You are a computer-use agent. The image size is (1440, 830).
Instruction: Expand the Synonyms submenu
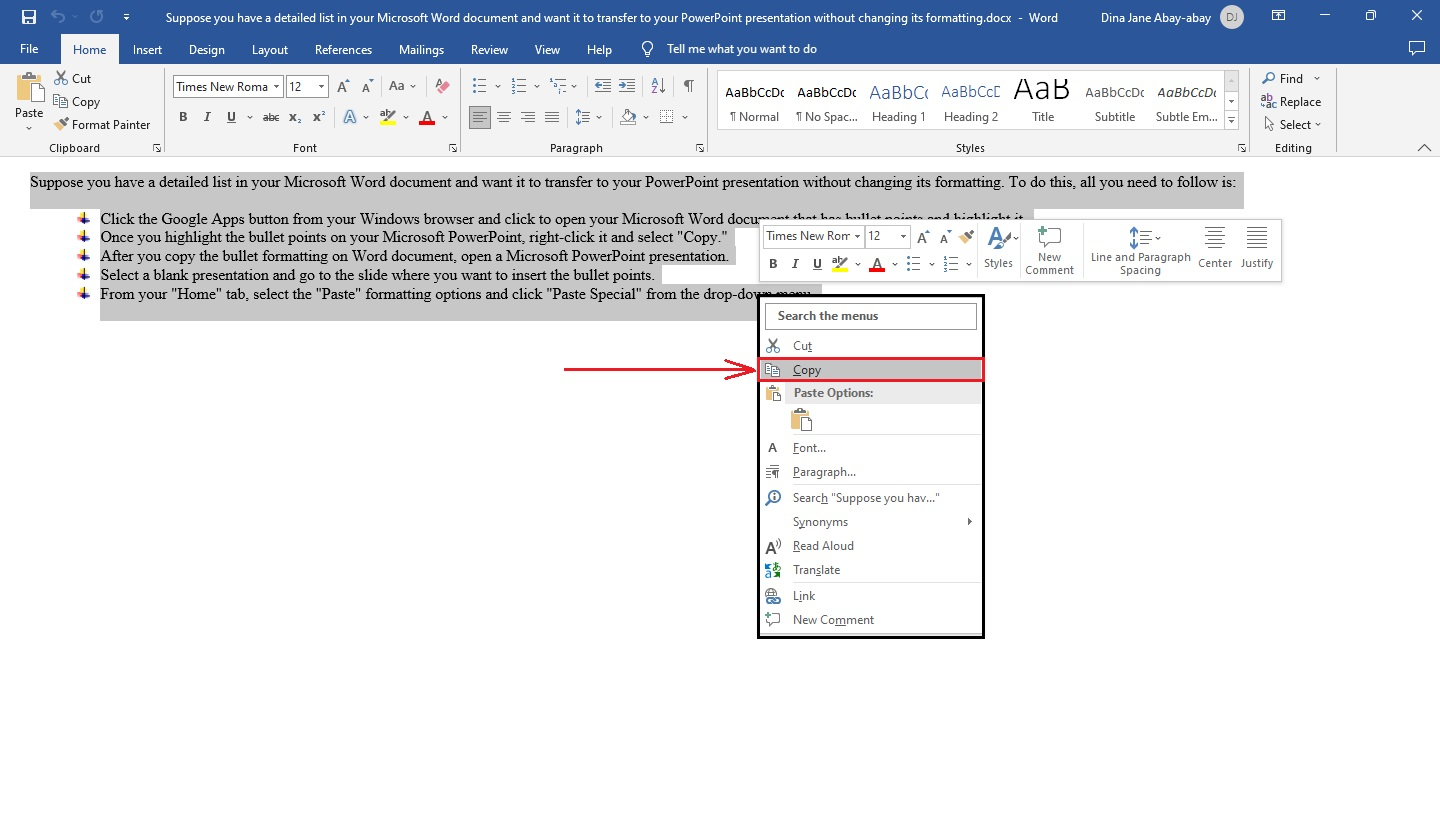[820, 521]
